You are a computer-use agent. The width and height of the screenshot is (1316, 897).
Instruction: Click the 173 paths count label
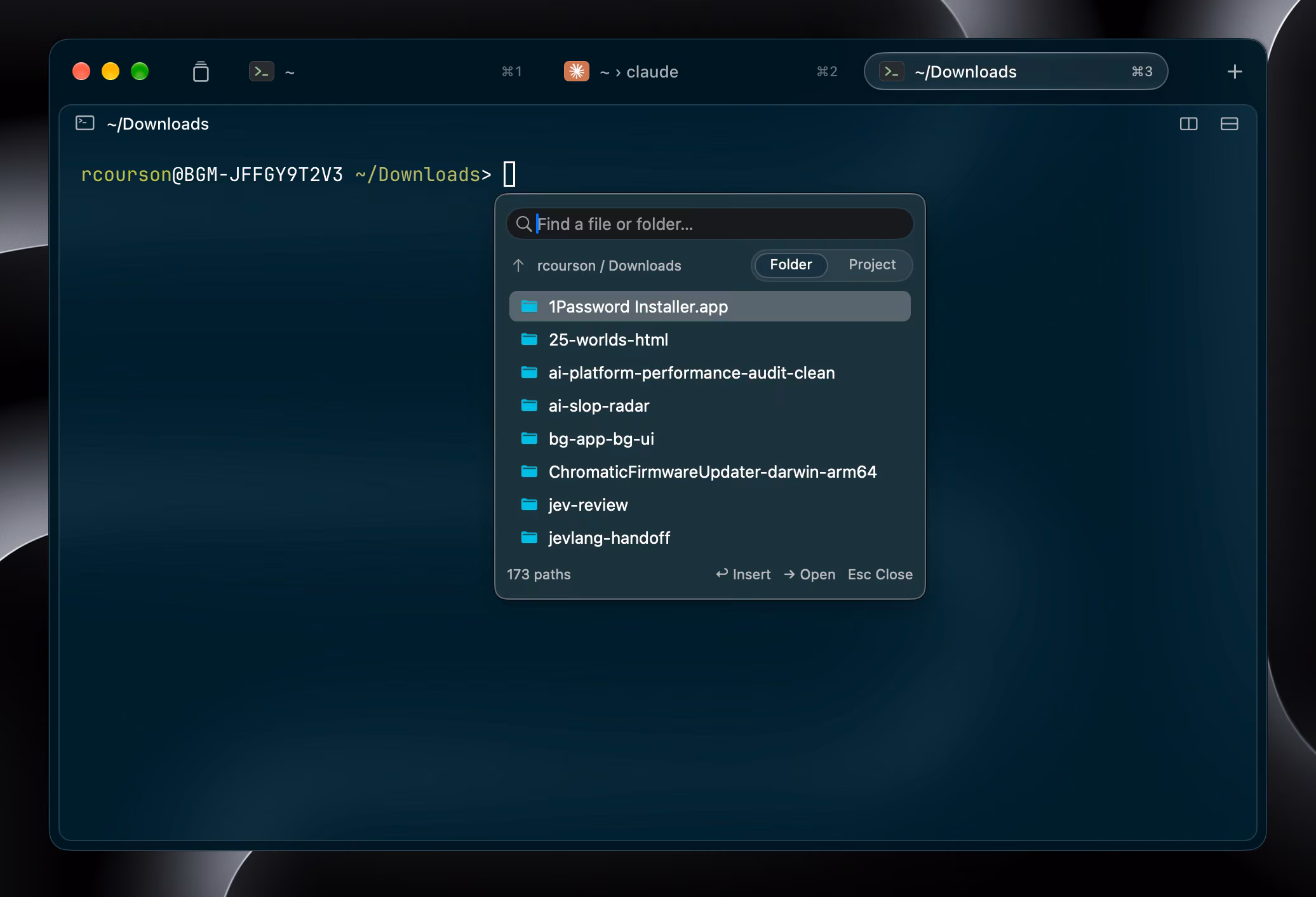click(539, 574)
